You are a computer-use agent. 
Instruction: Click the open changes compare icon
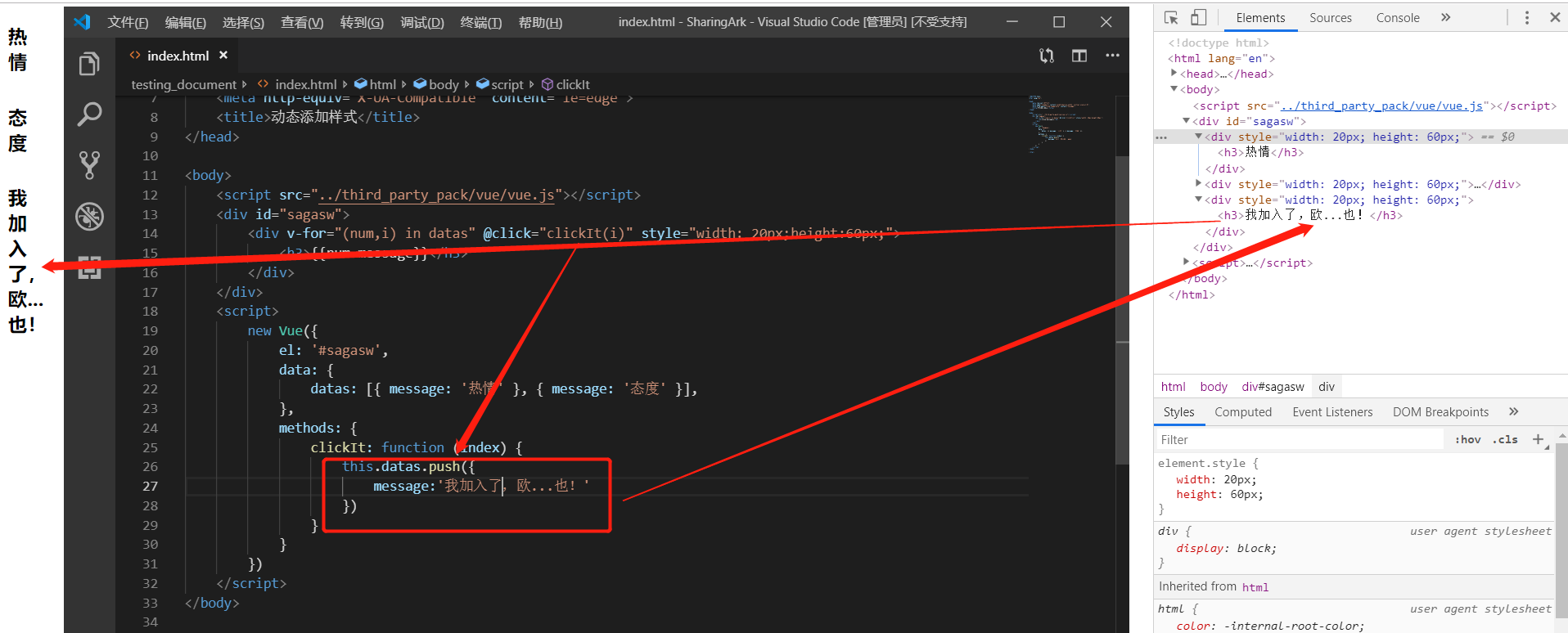coord(1047,56)
